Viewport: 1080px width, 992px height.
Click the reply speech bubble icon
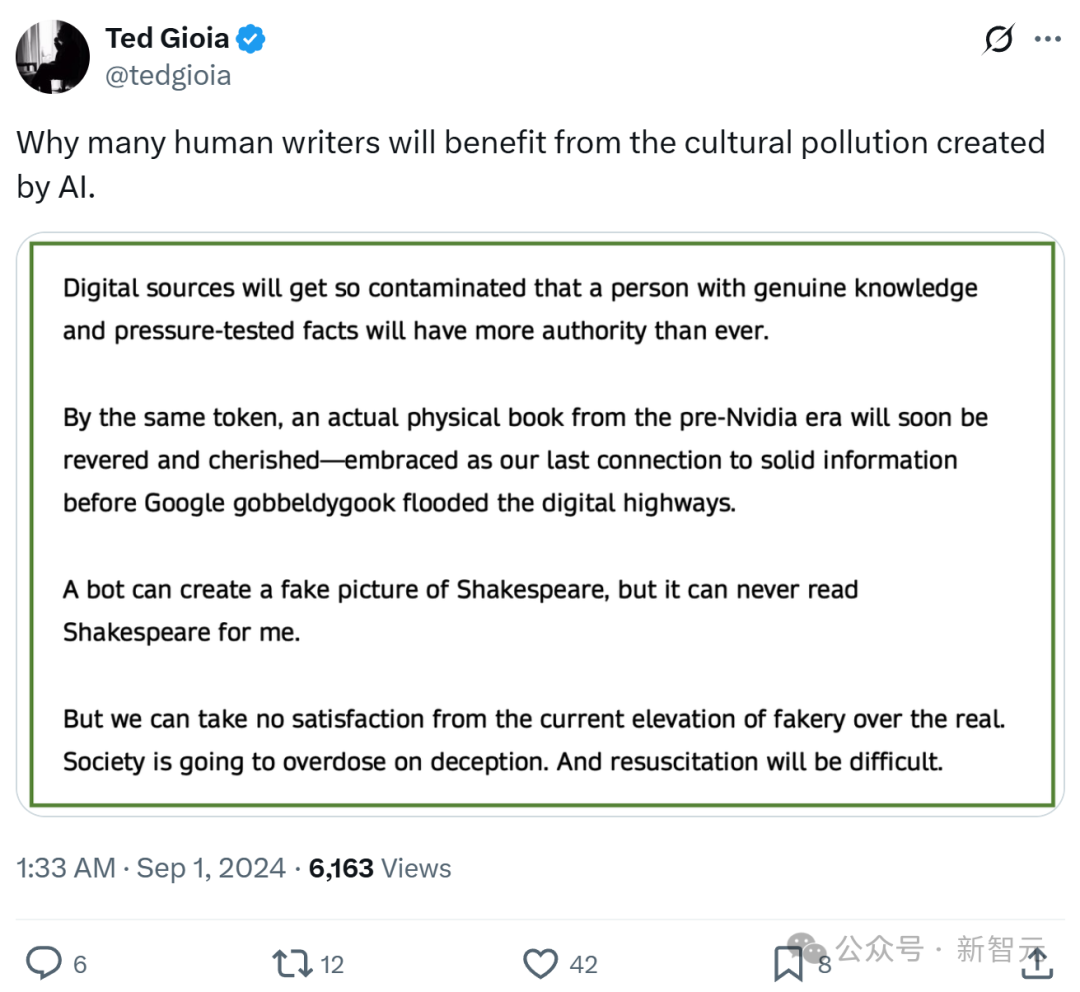click(x=42, y=963)
